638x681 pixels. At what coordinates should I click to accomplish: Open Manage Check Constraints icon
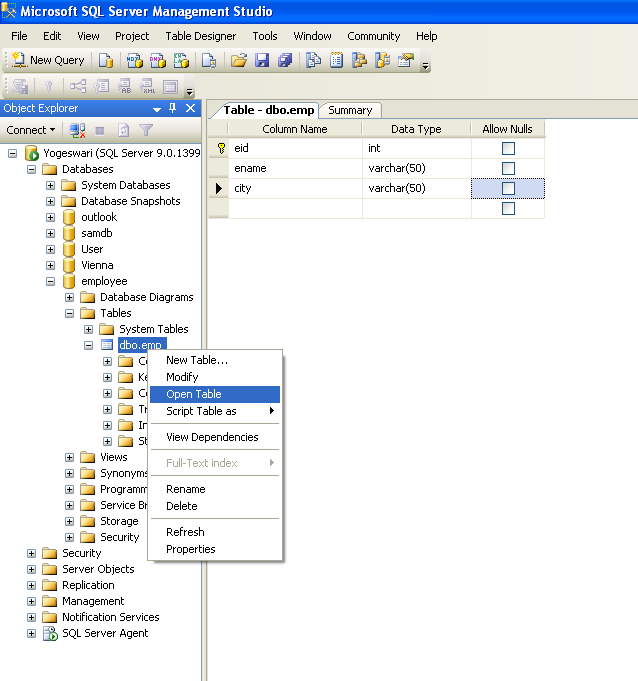pos(170,86)
